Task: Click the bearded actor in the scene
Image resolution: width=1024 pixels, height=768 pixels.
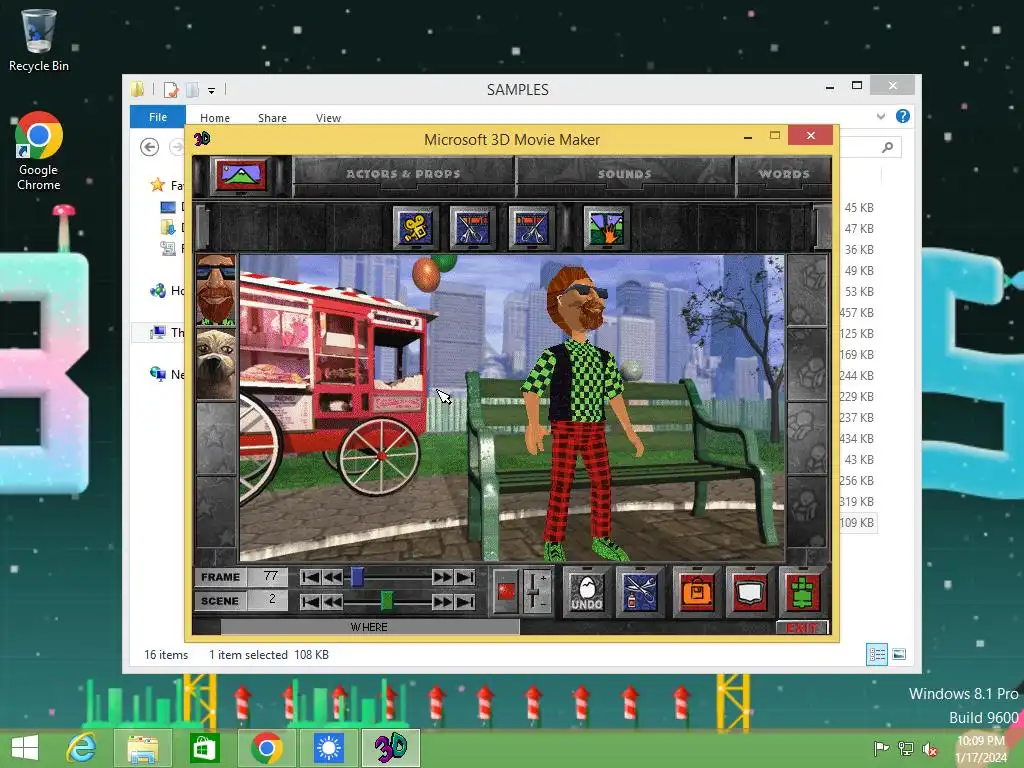Action: [x=580, y=413]
